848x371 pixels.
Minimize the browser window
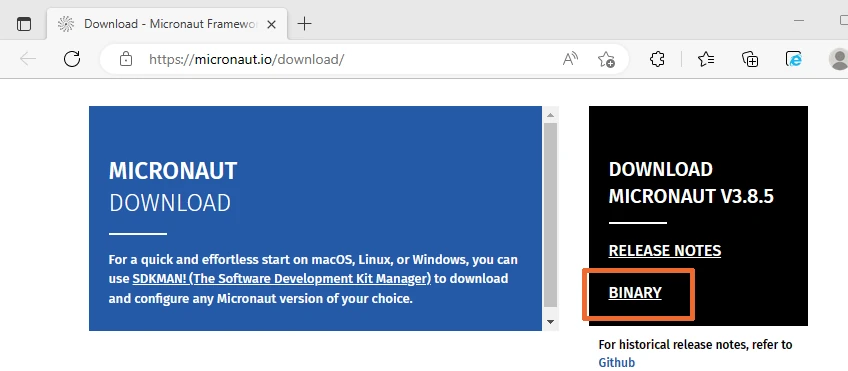pos(799,21)
